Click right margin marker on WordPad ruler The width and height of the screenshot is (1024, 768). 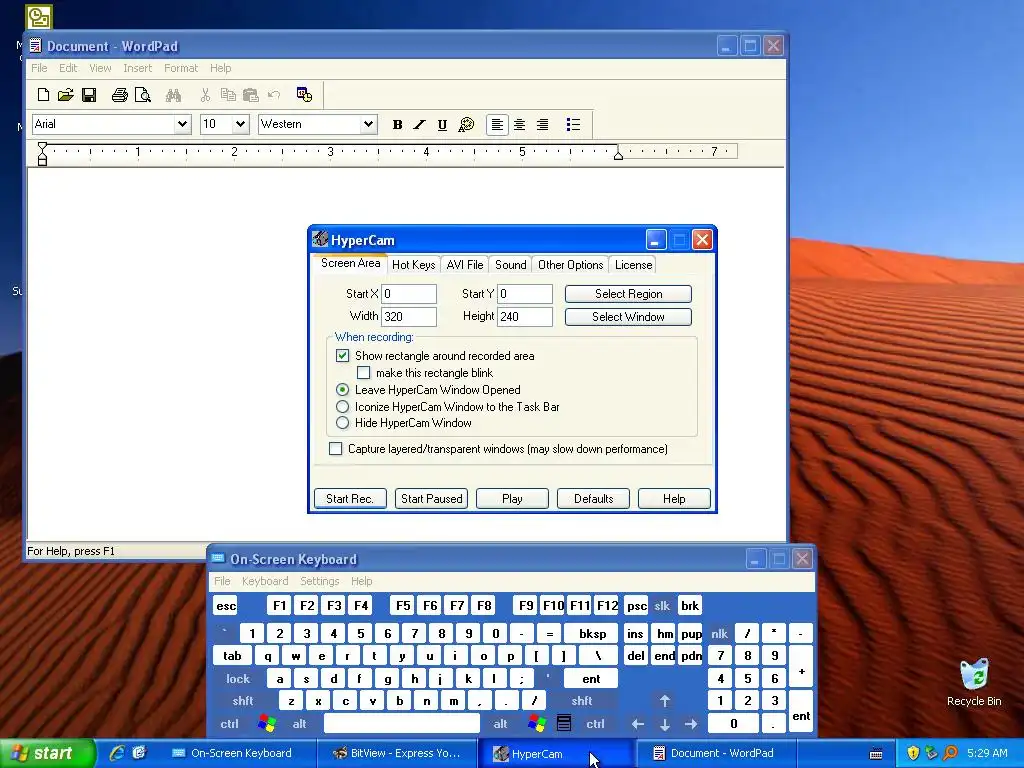pos(618,154)
